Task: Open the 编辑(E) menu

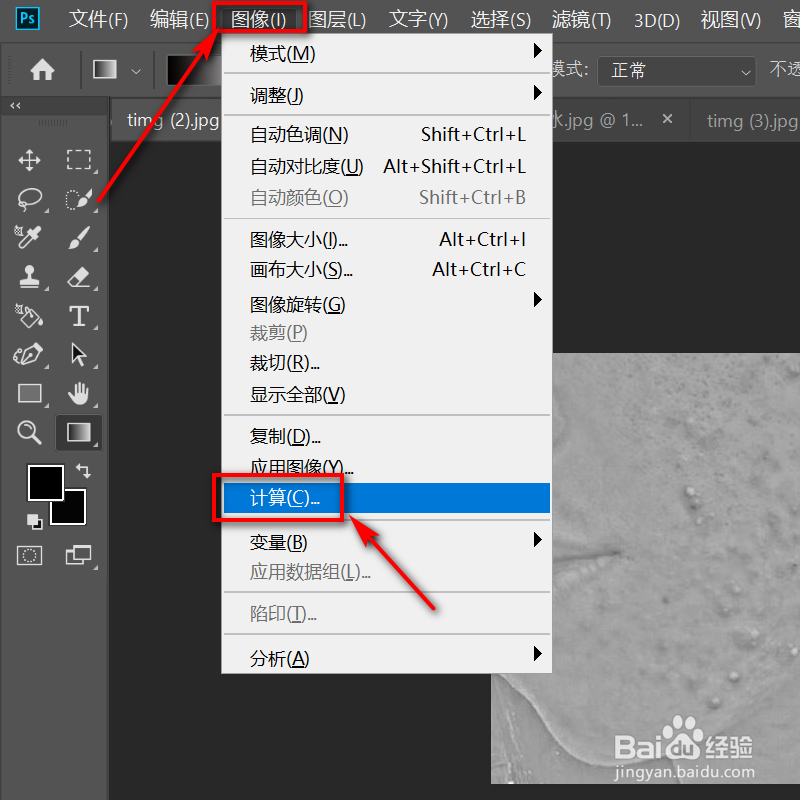Action: 179,19
